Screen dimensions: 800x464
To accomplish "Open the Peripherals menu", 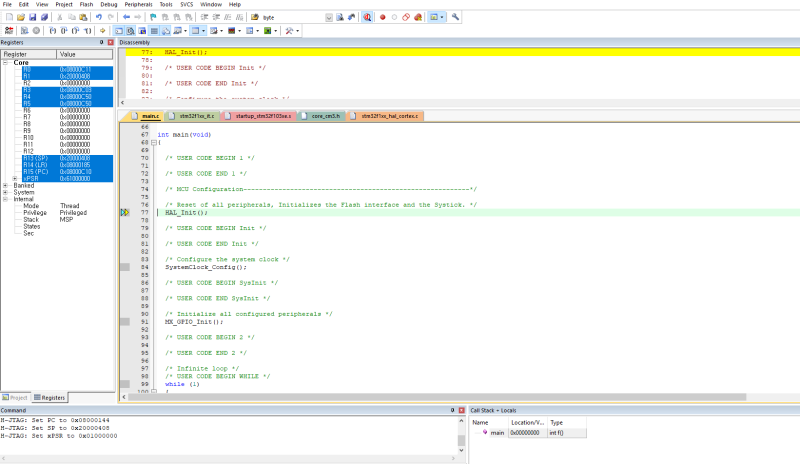I will pos(140,4).
